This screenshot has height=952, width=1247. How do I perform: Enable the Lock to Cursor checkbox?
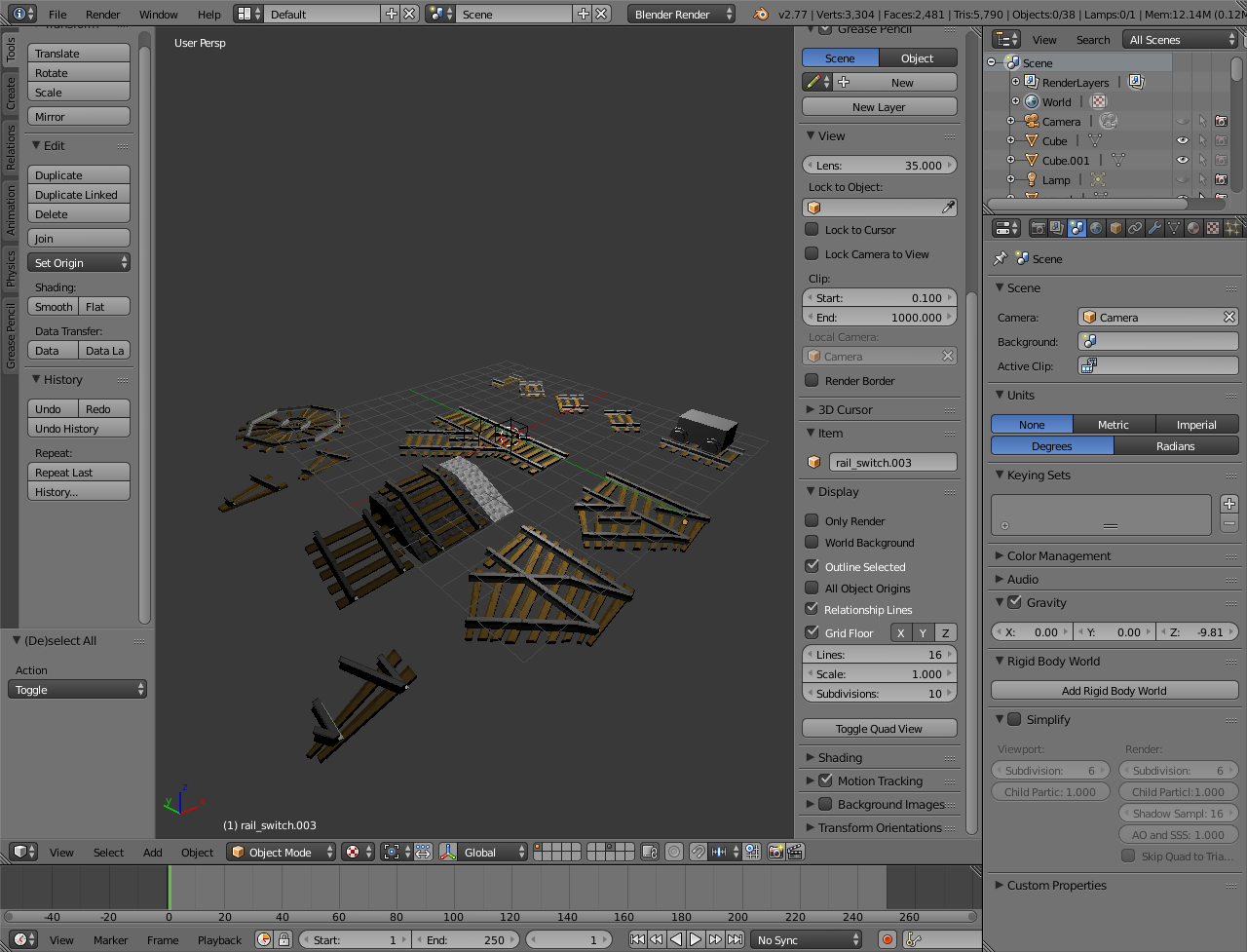click(812, 230)
